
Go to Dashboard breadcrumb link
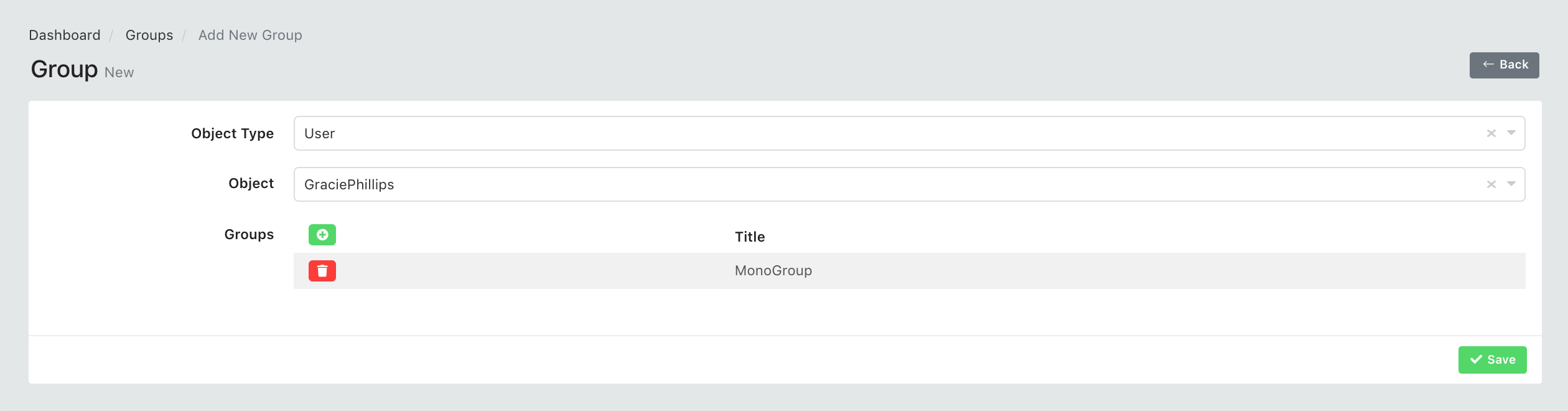[x=65, y=35]
